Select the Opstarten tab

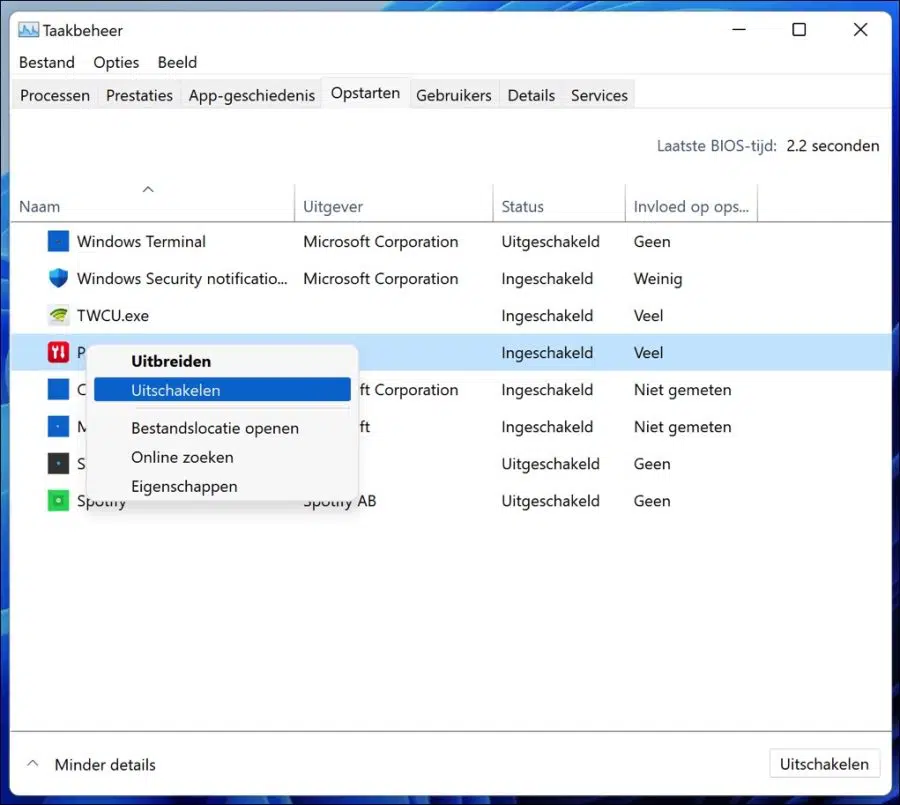365,93
